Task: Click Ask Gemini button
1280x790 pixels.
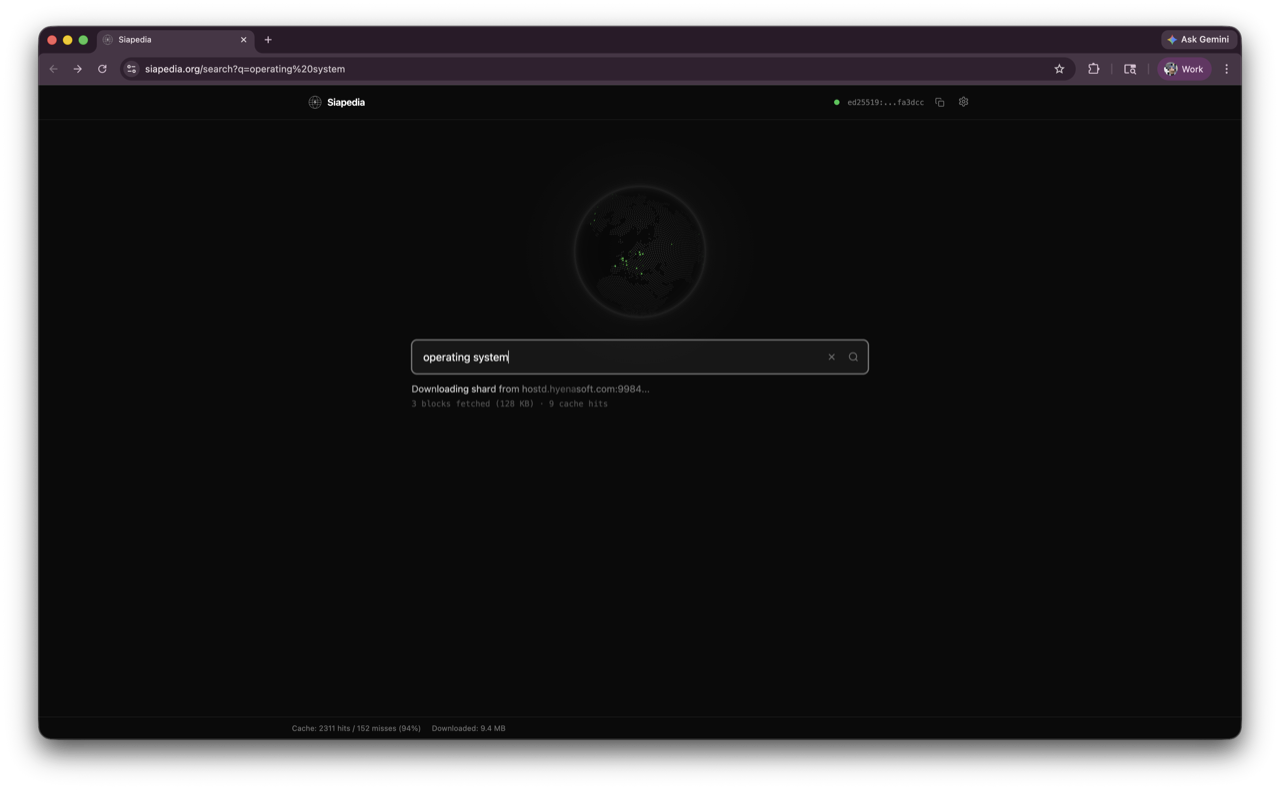Action: click(1198, 40)
